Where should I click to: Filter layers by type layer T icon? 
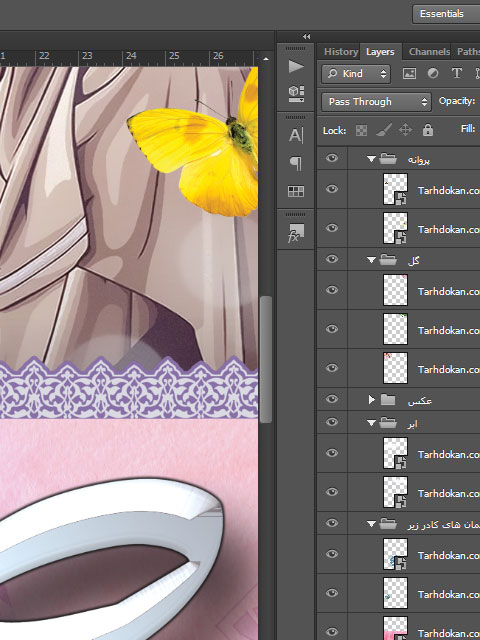point(456,73)
